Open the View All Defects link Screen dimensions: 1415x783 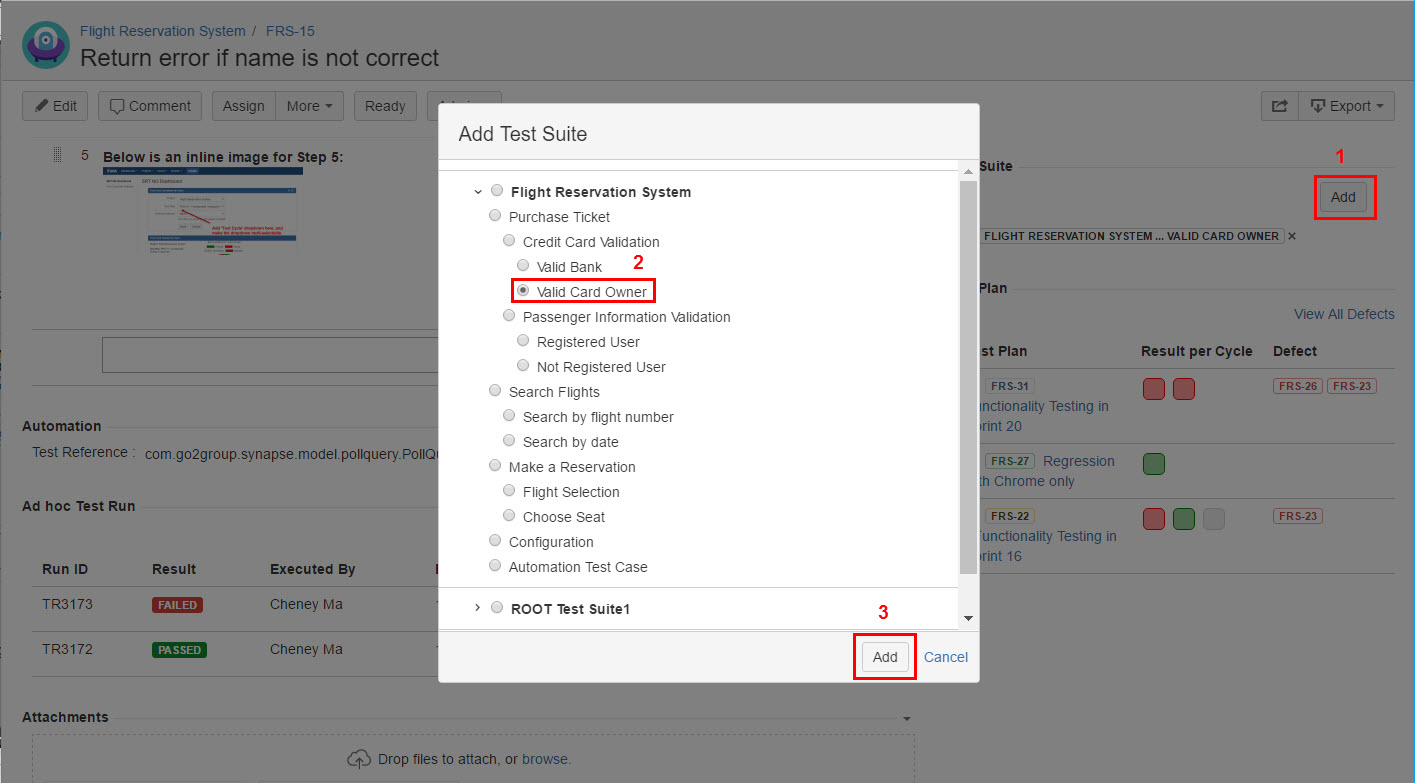[1343, 314]
